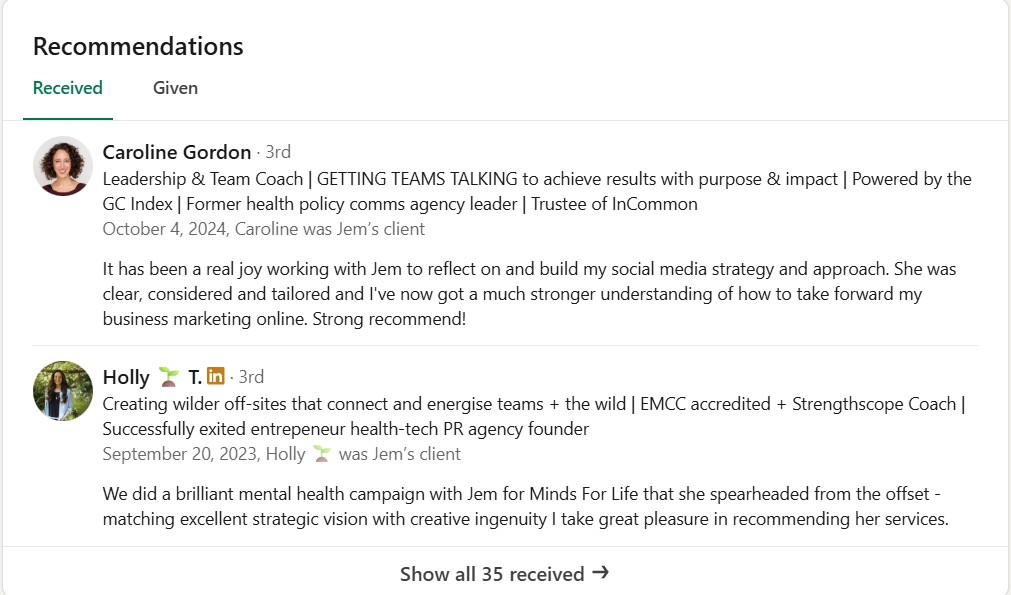This screenshot has height=595, width=1011.
Task: Click the October 4, 2024 date line
Action: pyautogui.click(x=264, y=229)
